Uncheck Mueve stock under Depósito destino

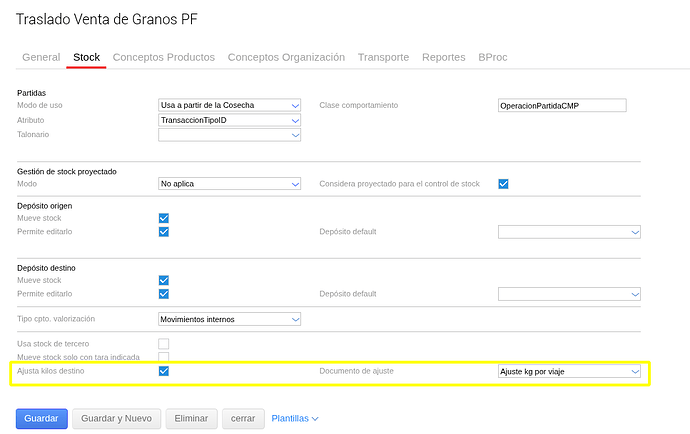tap(164, 280)
